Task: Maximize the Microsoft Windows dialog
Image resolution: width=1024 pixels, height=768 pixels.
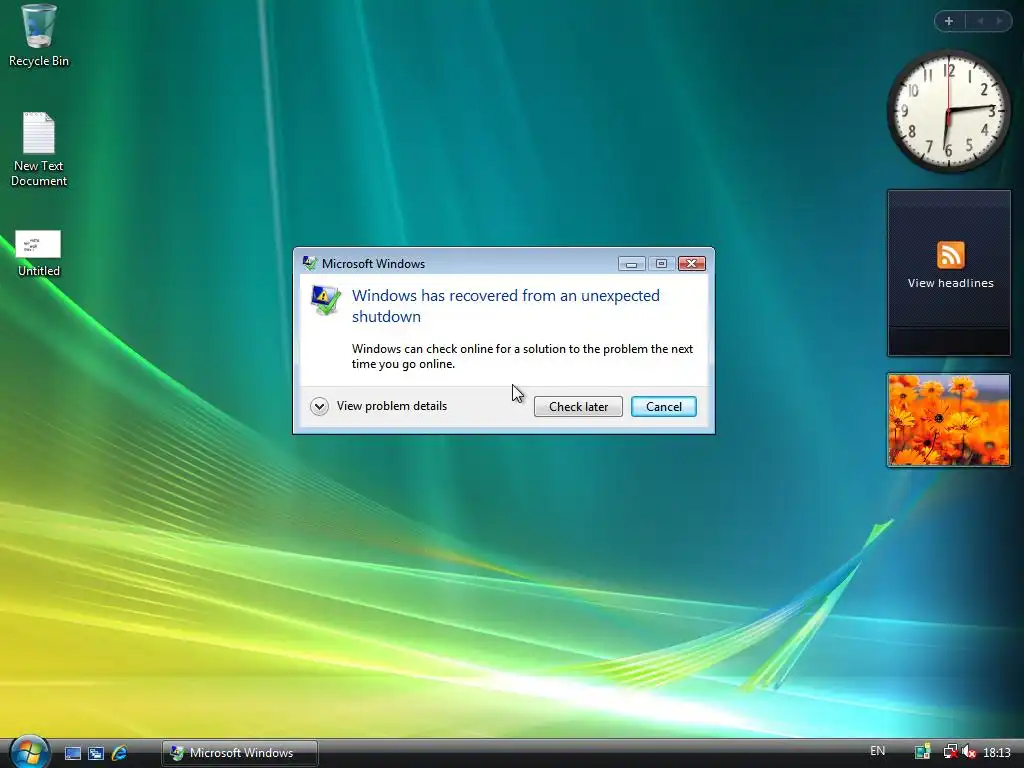Action: 661,263
